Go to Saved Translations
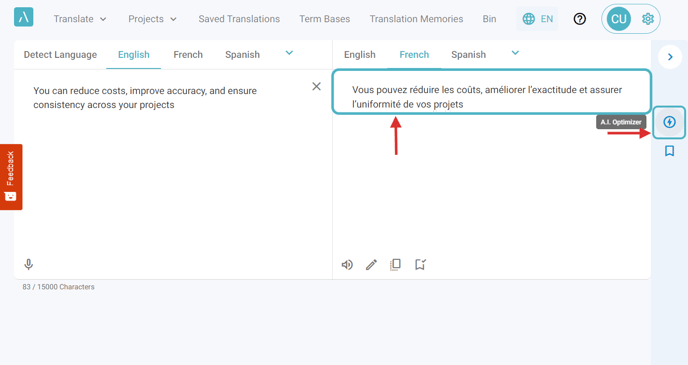Viewport: 688px width, 365px height. (239, 19)
